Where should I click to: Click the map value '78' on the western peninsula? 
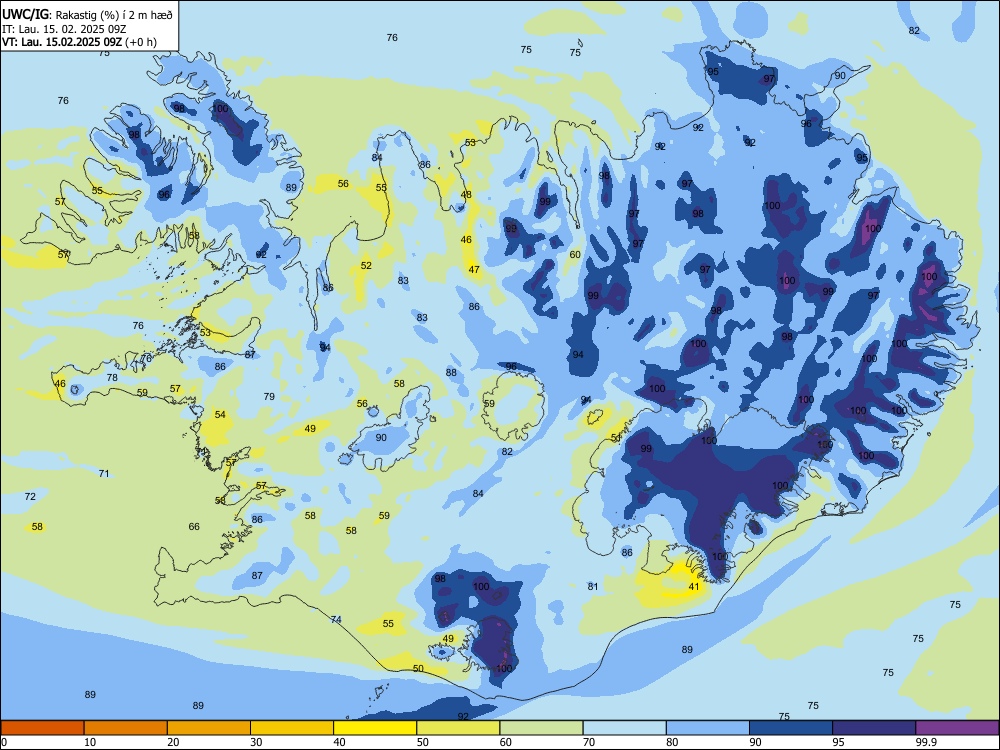pos(112,378)
